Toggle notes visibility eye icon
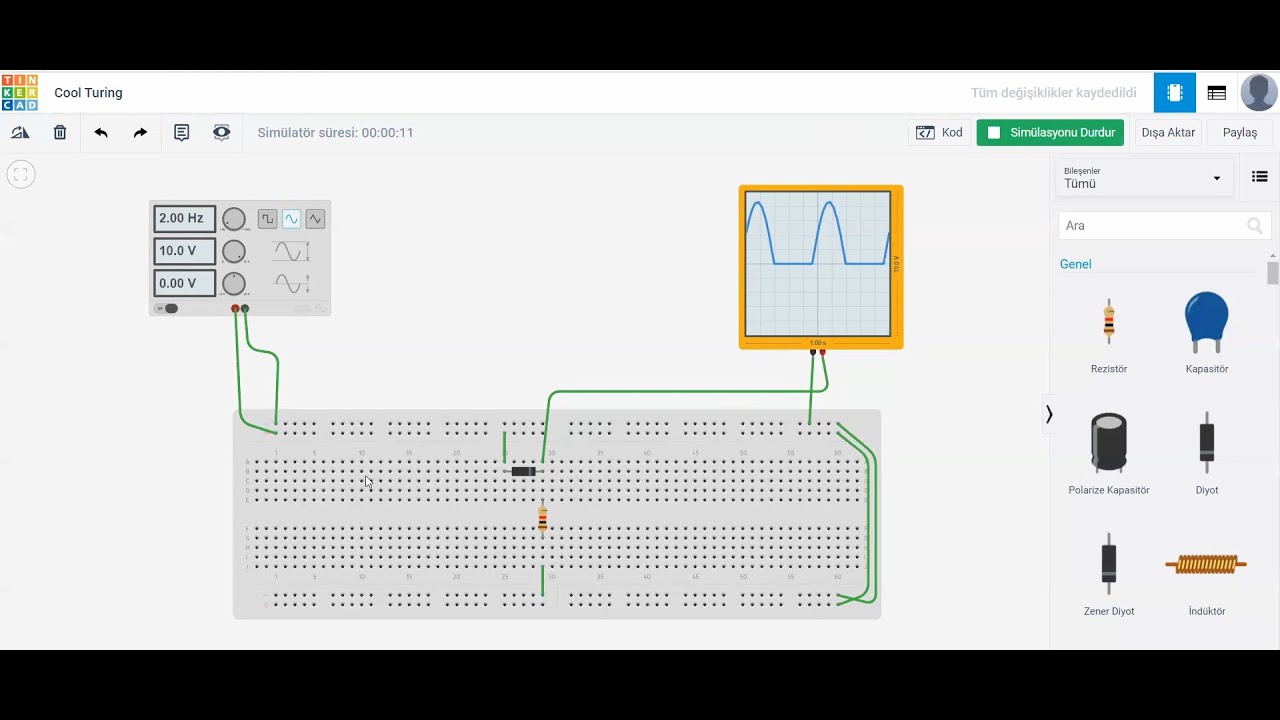The image size is (1280, 720). pos(221,132)
